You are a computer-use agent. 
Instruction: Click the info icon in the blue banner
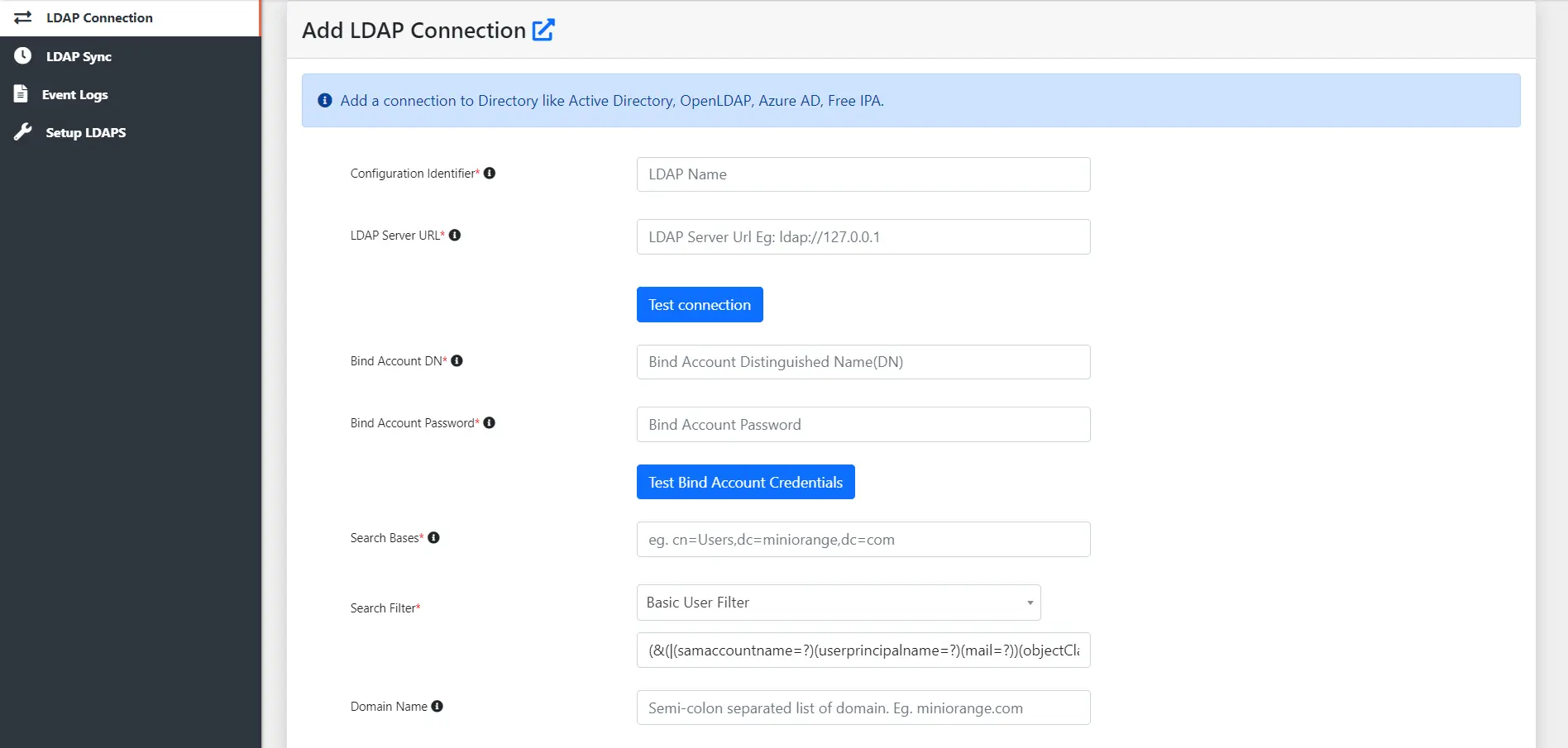pos(324,100)
